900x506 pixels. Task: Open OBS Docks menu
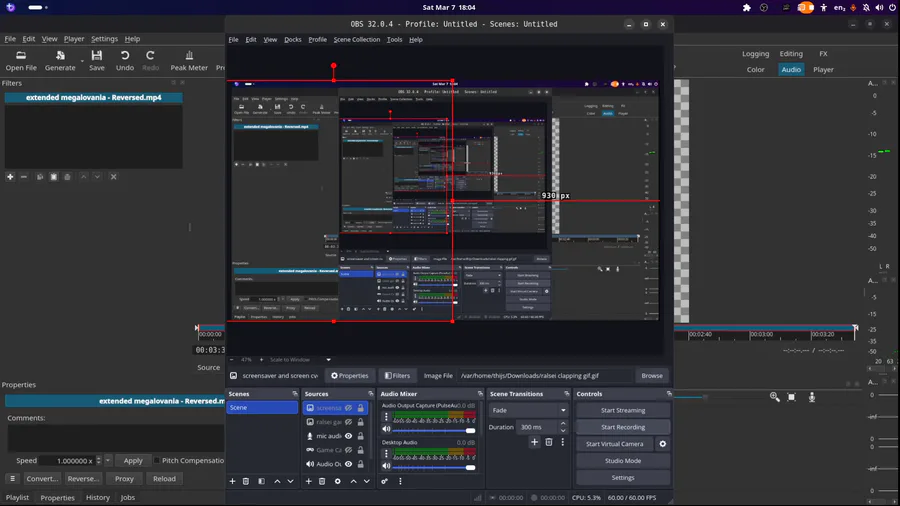pos(293,40)
